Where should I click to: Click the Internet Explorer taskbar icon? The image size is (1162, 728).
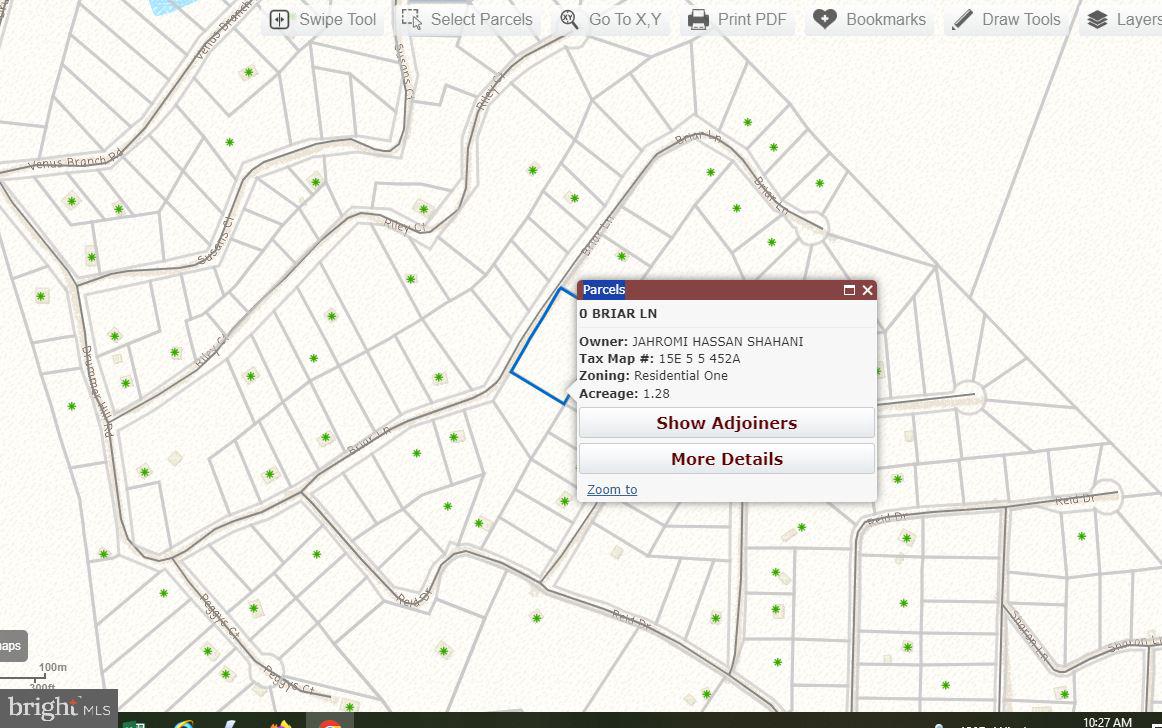tap(184, 722)
